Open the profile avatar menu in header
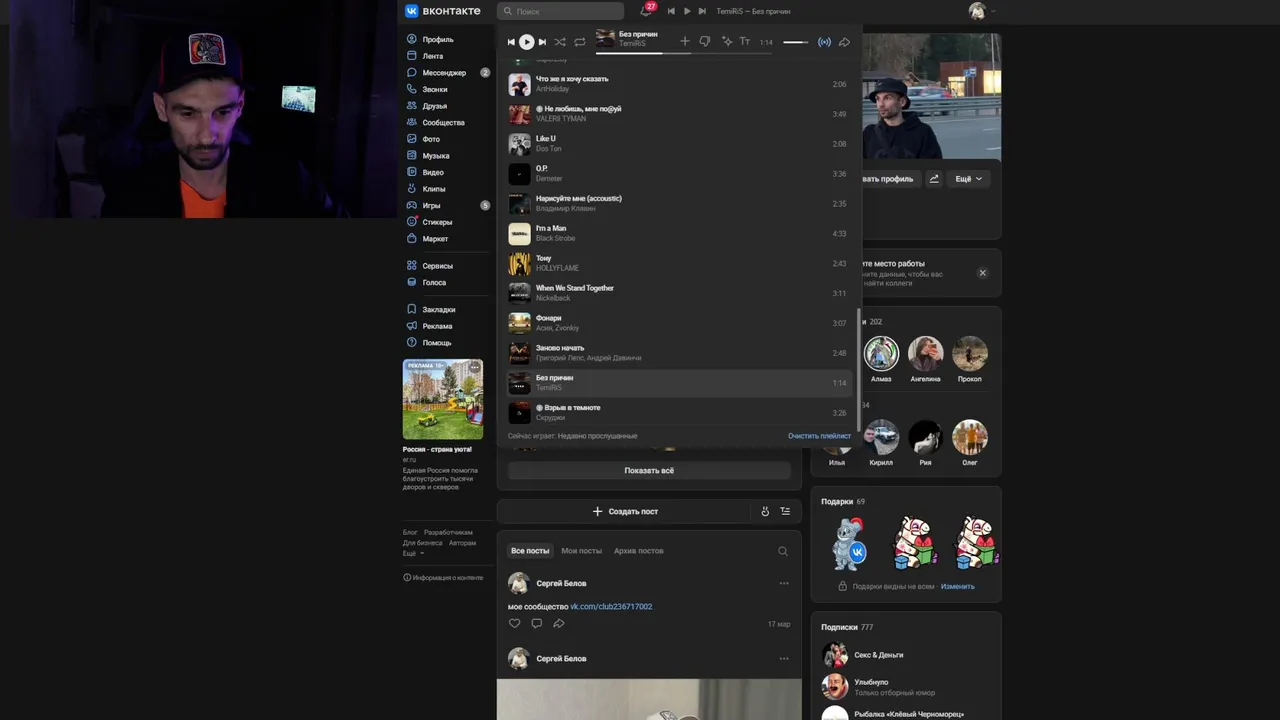This screenshot has height=720, width=1280. pyautogui.click(x=981, y=11)
